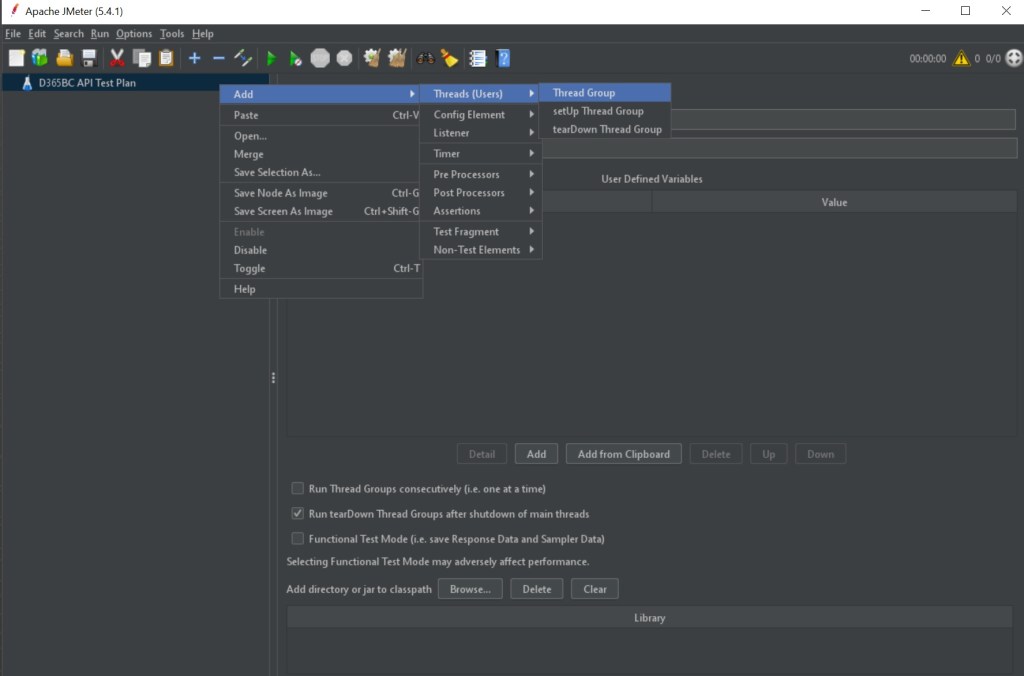The image size is (1024, 676).
Task: Choose Save Selection As in context menu
Action: 277,172
